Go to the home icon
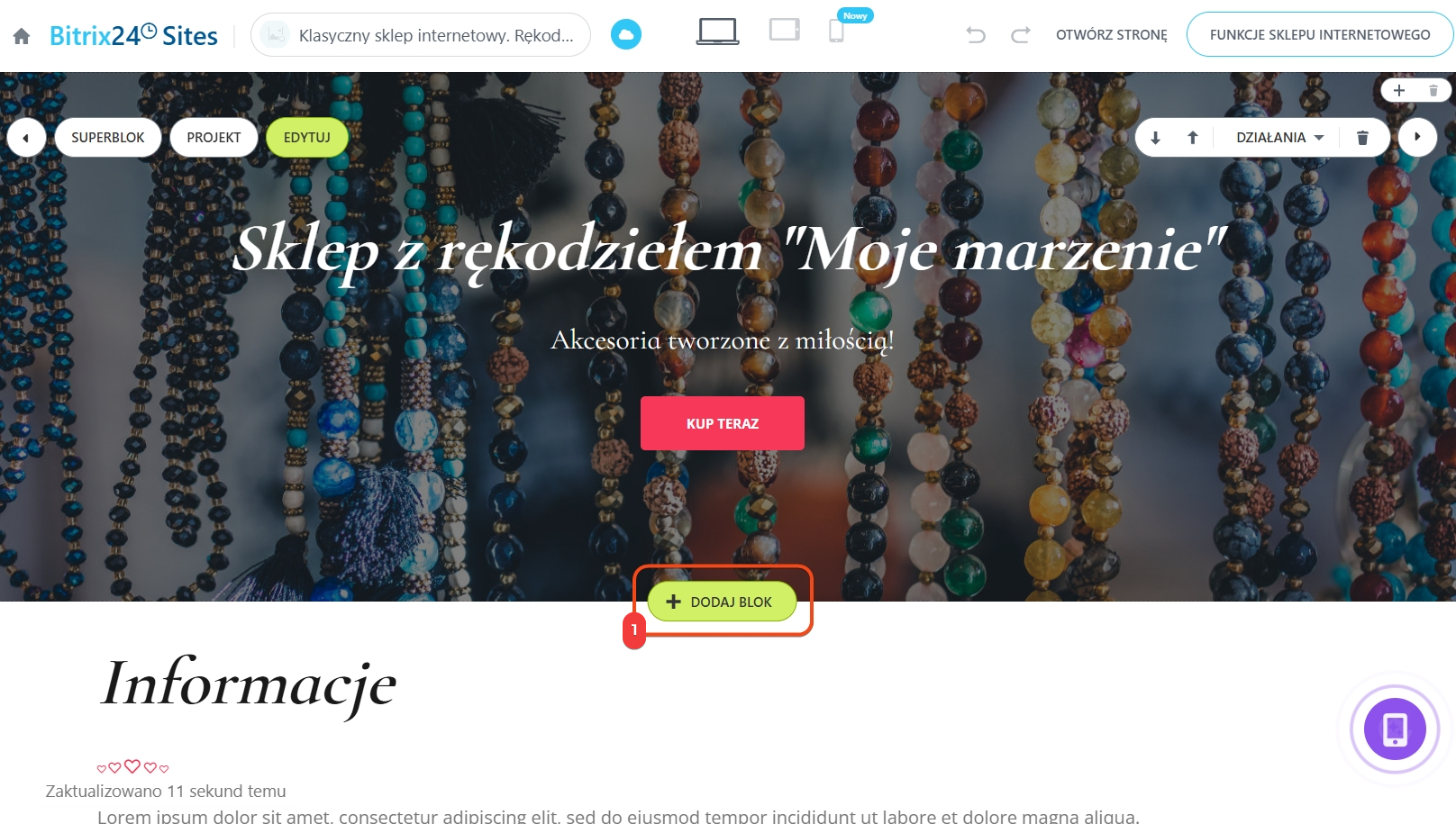Screen dimensions: 1456x824 click(22, 36)
